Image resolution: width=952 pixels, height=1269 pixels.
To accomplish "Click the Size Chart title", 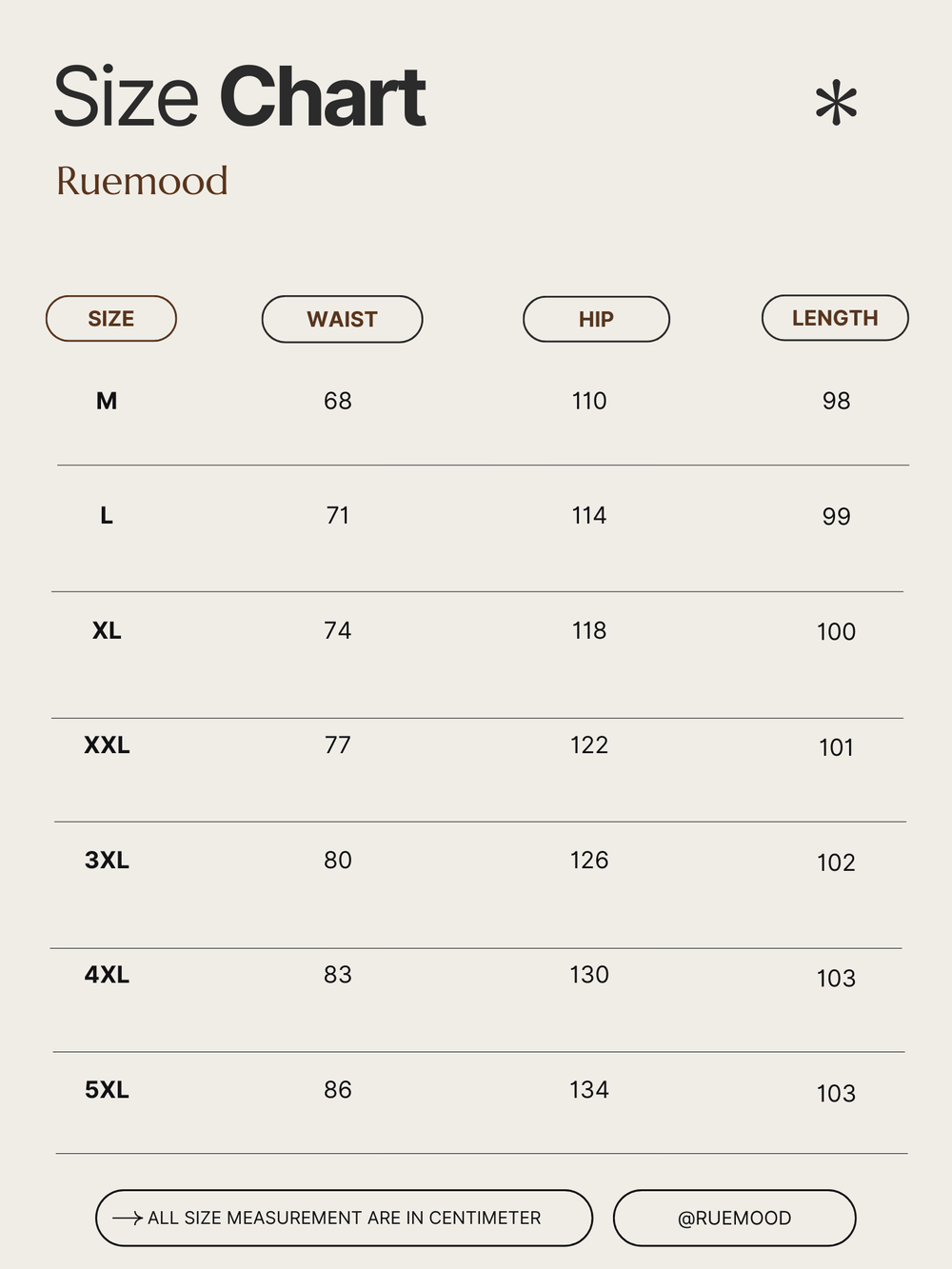I will tap(239, 96).
